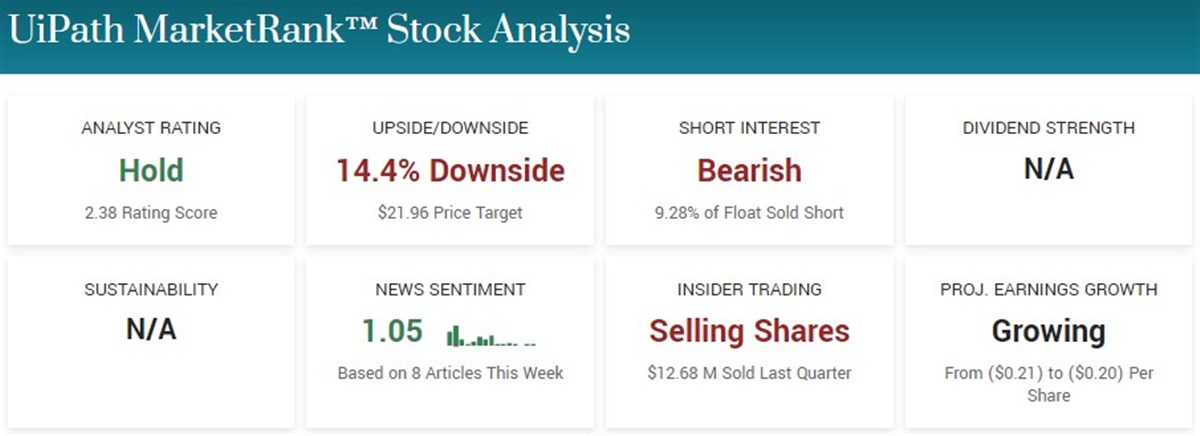Open the Analyst Rating card title
Image resolution: width=1200 pixels, height=436 pixels.
151,128
